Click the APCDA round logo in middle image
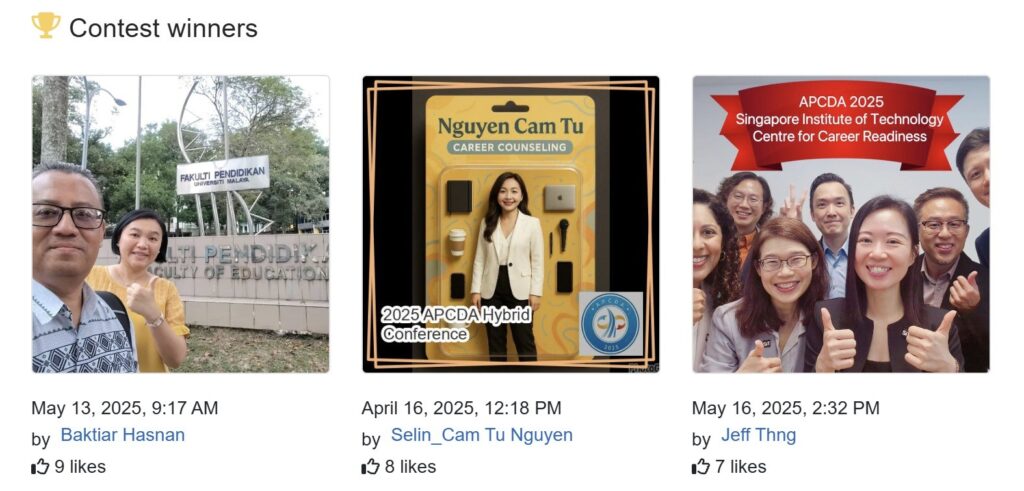Viewport: 1024px width, 491px height. 611,324
